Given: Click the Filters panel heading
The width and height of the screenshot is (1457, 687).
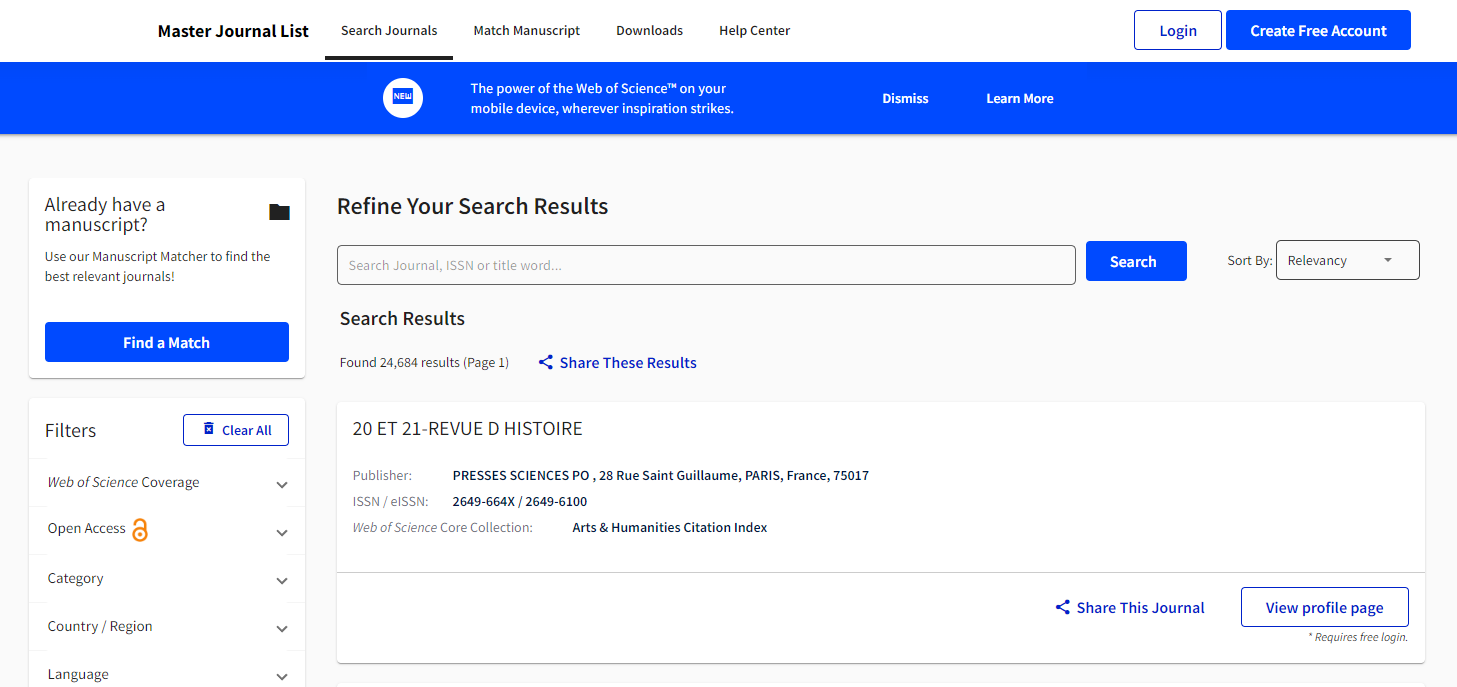Looking at the screenshot, I should click(71, 430).
